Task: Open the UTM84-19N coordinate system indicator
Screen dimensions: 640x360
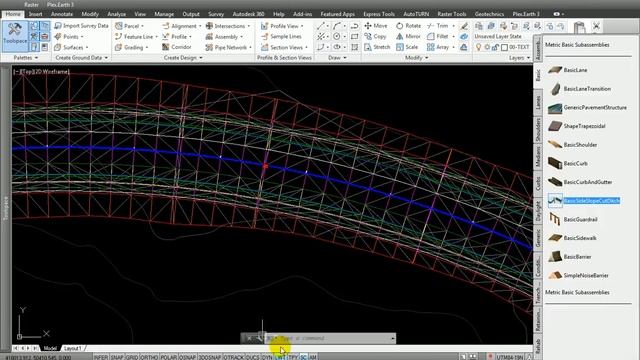Action: coord(510,357)
